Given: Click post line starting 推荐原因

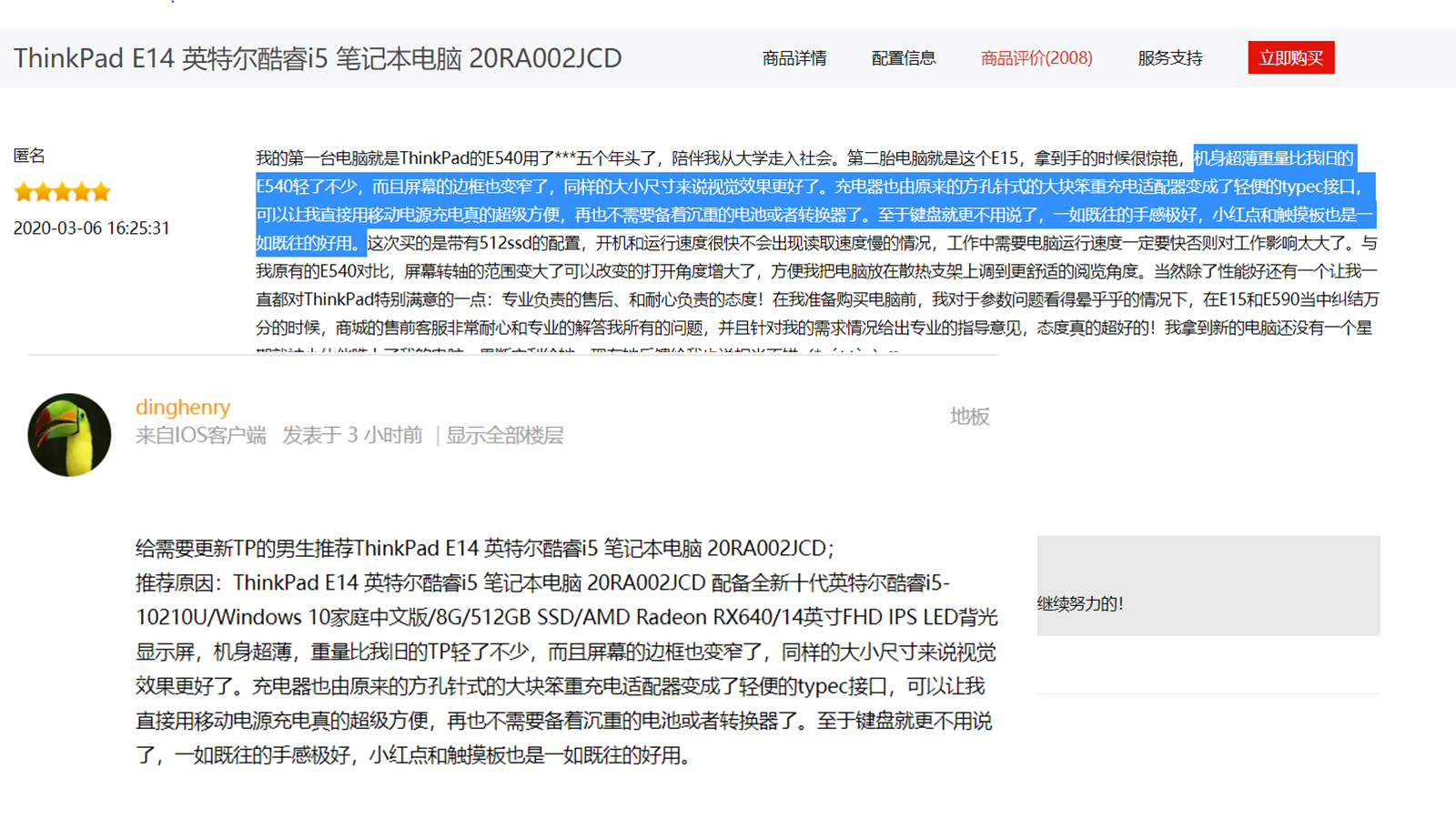Looking at the screenshot, I should (x=542, y=582).
